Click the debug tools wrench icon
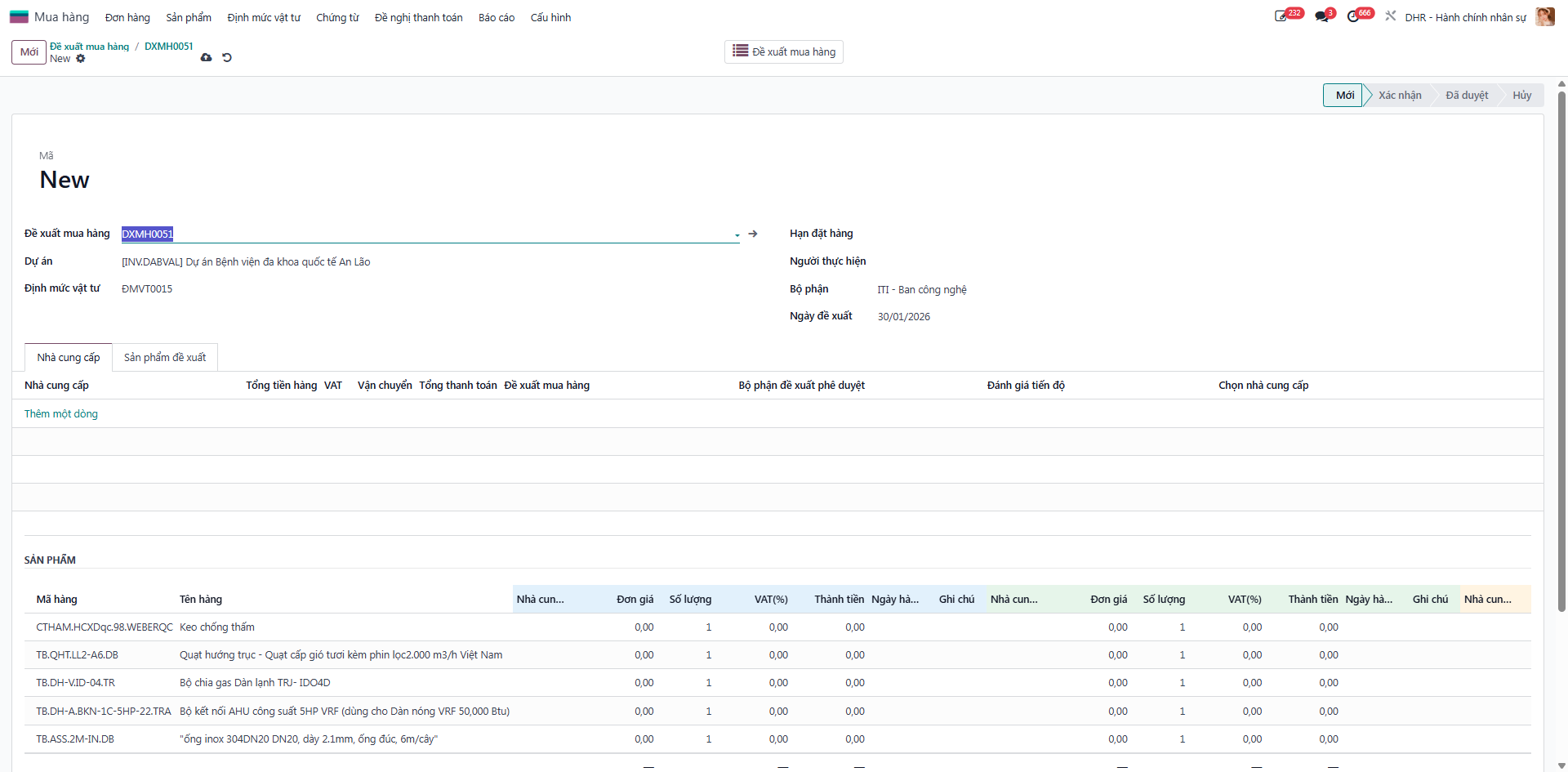The height and width of the screenshot is (772, 1568). [1391, 16]
